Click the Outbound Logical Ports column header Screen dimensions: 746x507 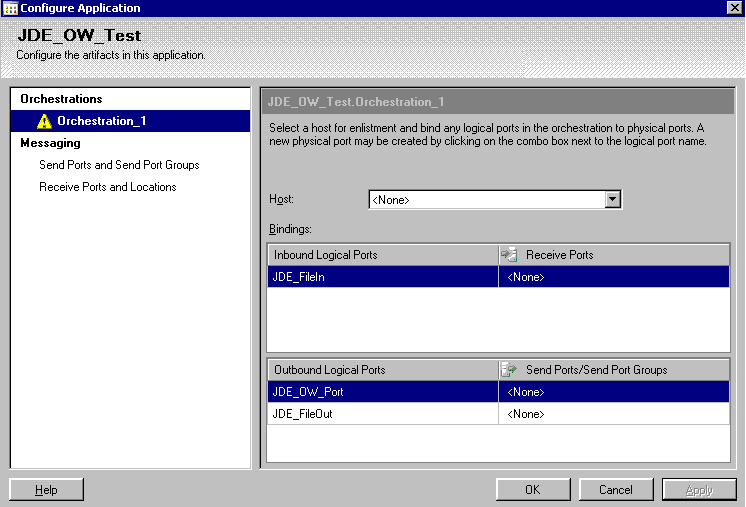383,370
